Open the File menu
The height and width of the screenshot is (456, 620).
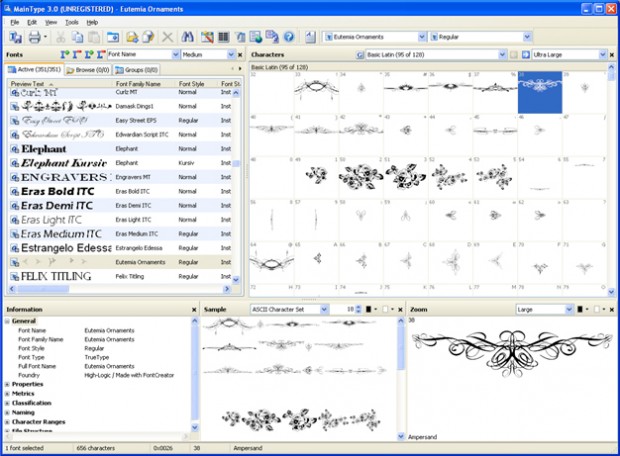[15, 23]
